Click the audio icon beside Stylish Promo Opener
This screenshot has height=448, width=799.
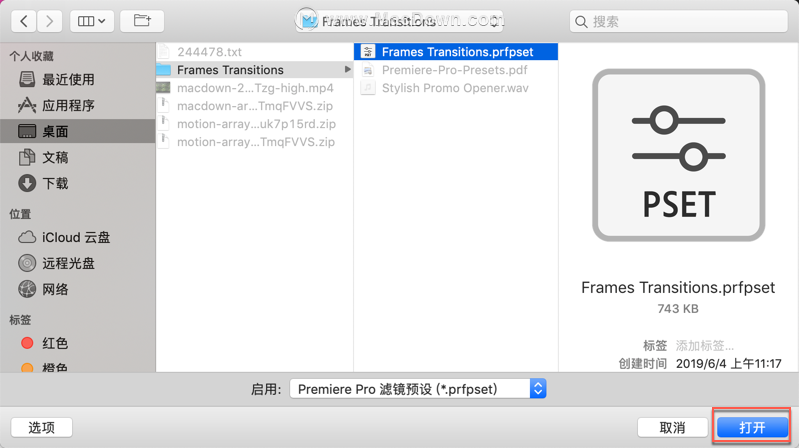coord(368,88)
